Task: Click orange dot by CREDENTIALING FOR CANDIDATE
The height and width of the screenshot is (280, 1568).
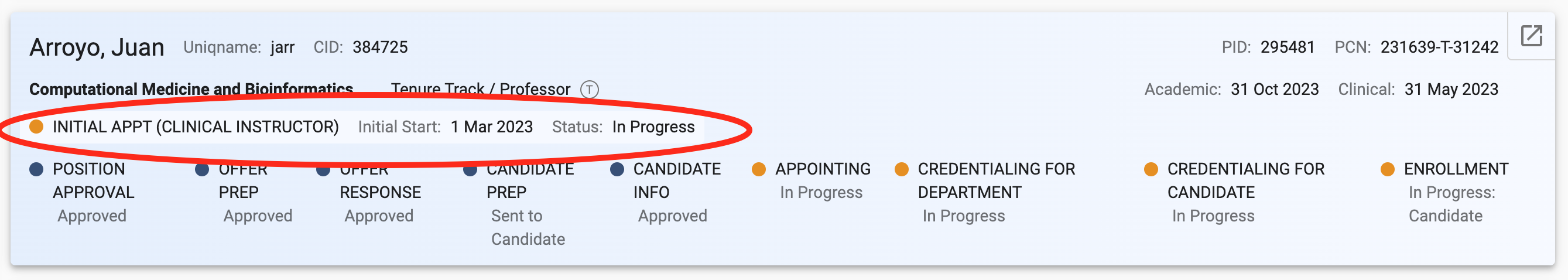Action: 1151,169
